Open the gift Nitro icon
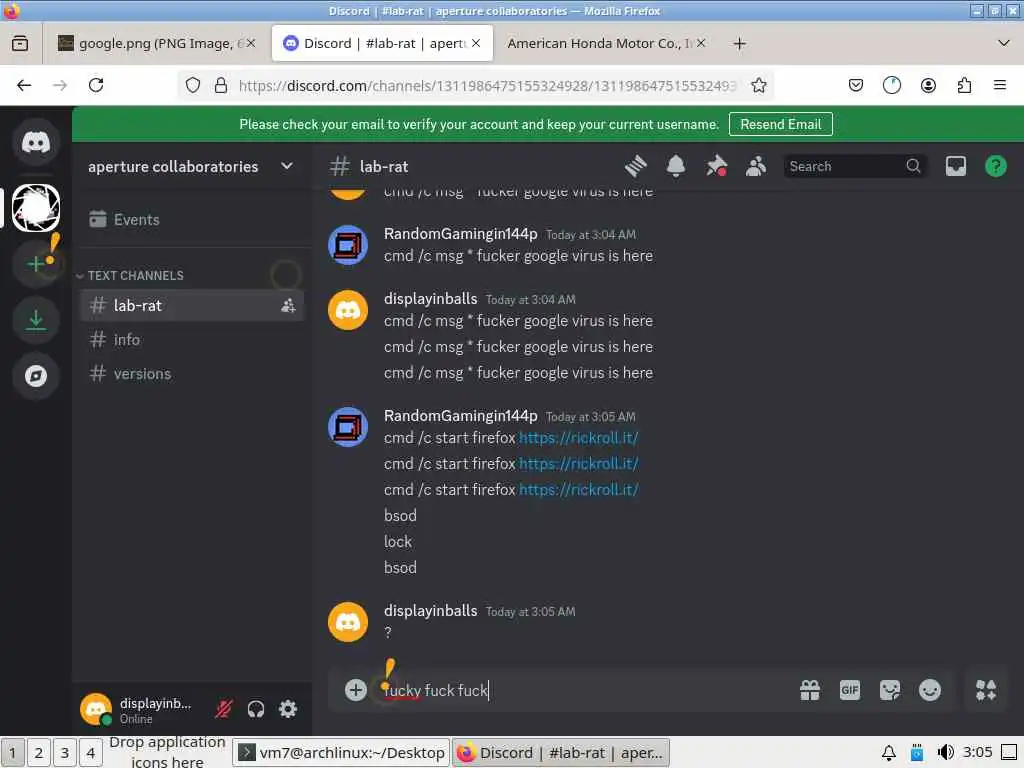1024x768 pixels. [810, 690]
